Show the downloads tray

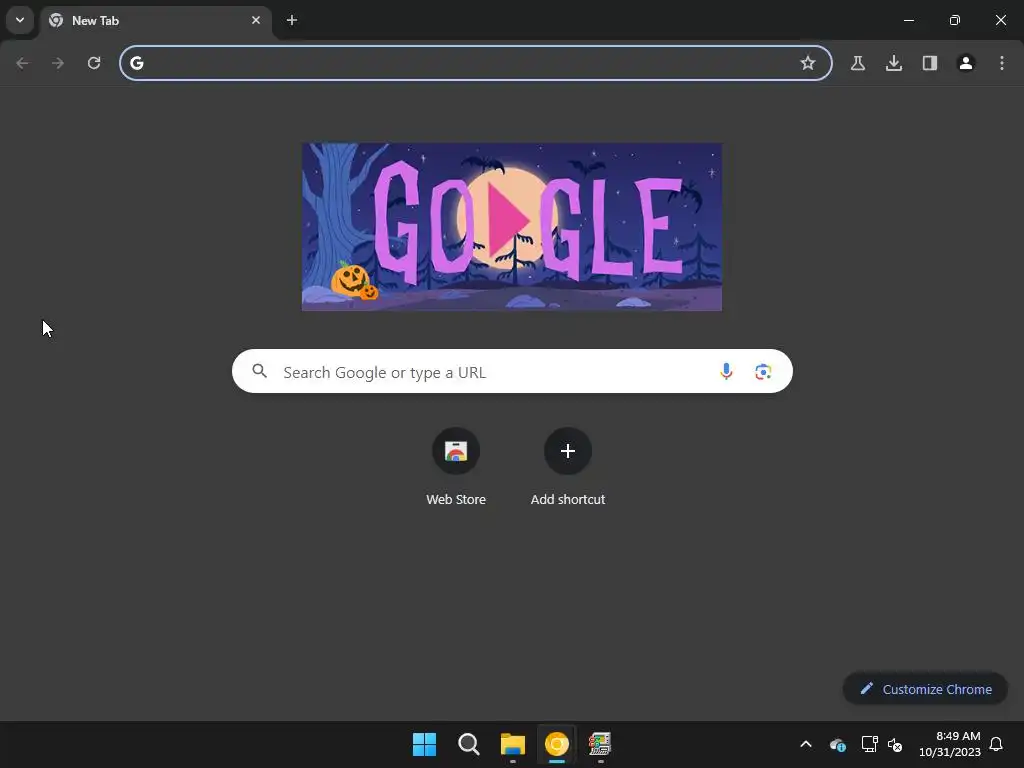pyautogui.click(x=894, y=63)
